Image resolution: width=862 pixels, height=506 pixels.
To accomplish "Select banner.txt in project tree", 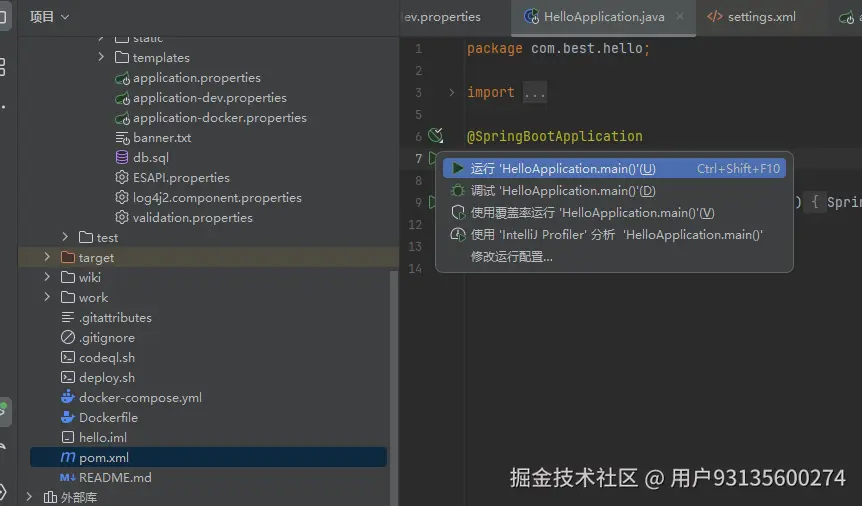I will pos(162,138).
